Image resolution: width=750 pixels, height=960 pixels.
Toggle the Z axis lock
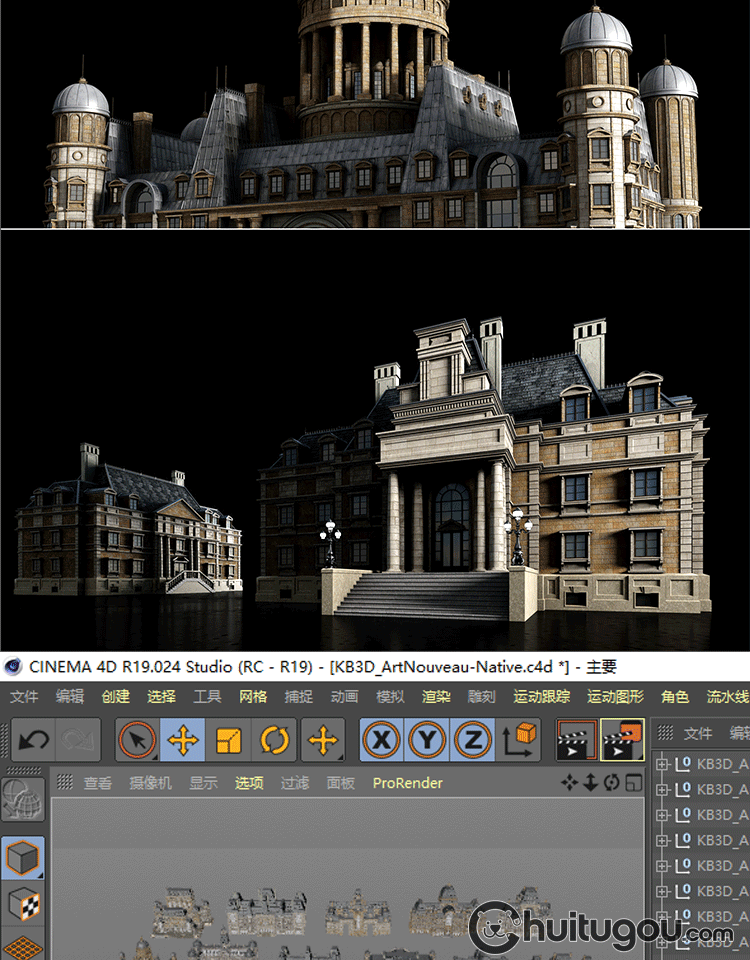(x=472, y=741)
